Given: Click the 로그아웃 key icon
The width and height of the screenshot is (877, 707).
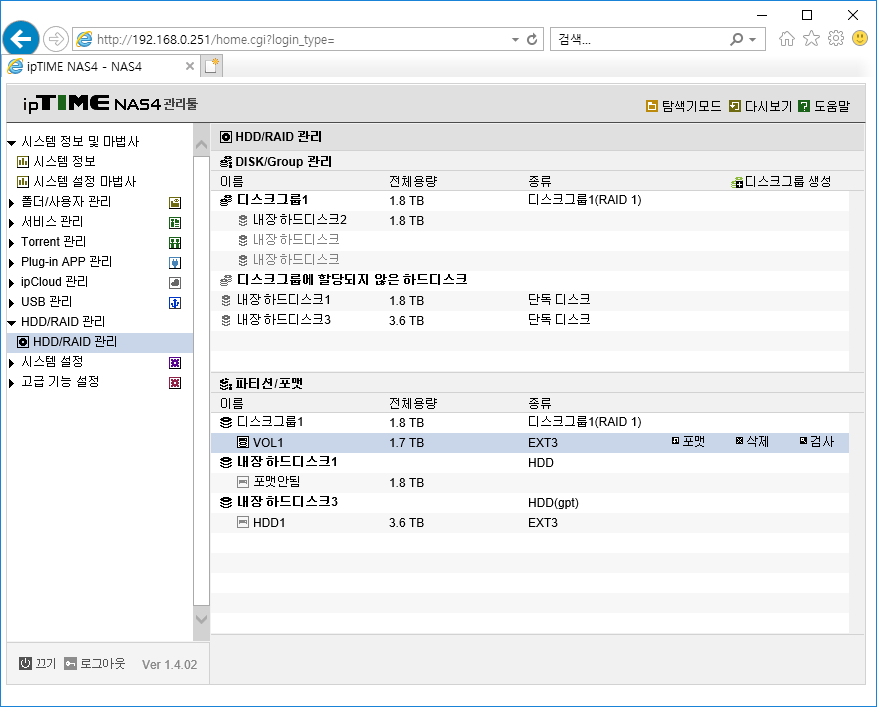Looking at the screenshot, I should [70, 664].
